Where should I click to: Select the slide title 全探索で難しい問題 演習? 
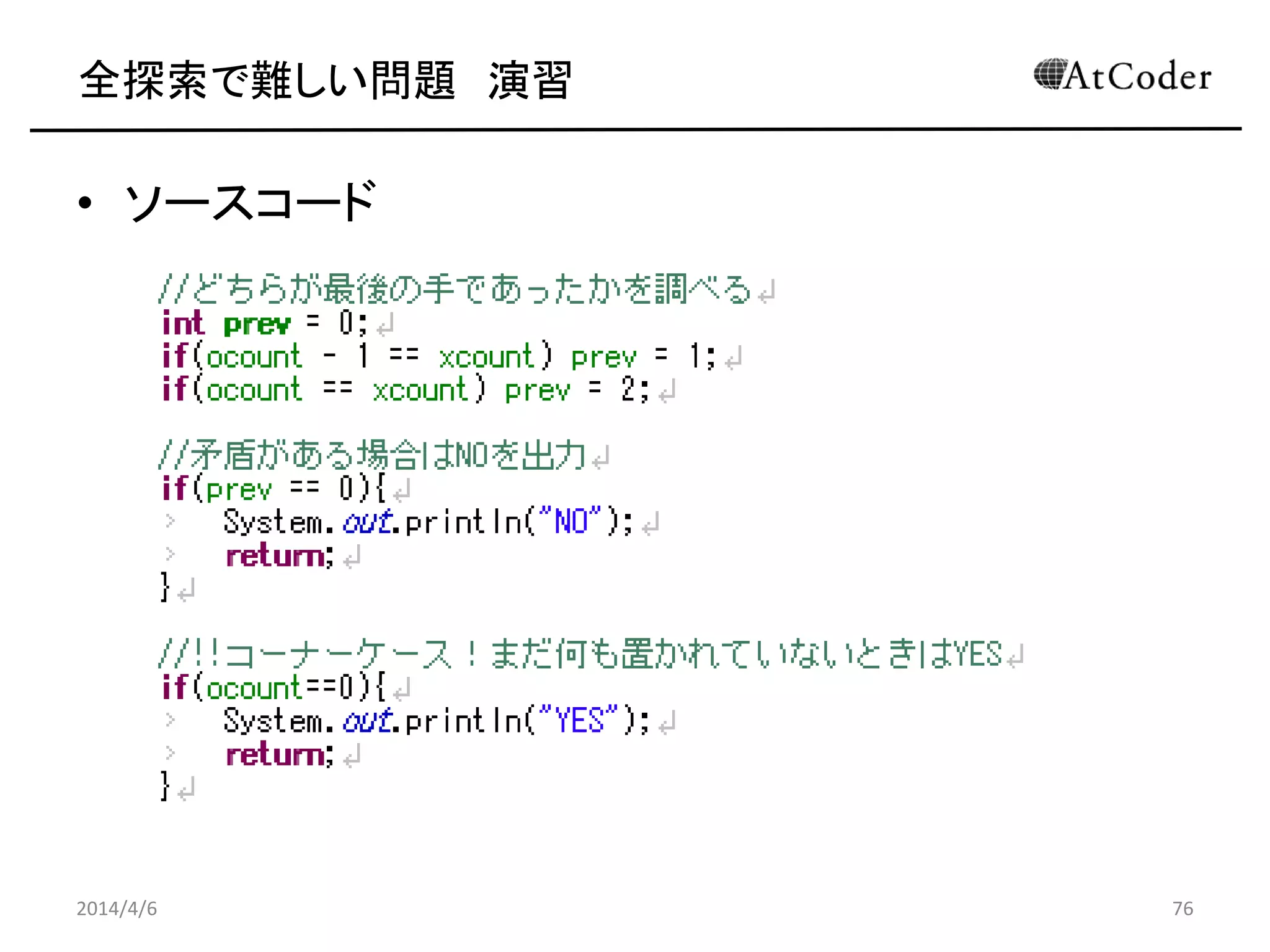pos(326,80)
